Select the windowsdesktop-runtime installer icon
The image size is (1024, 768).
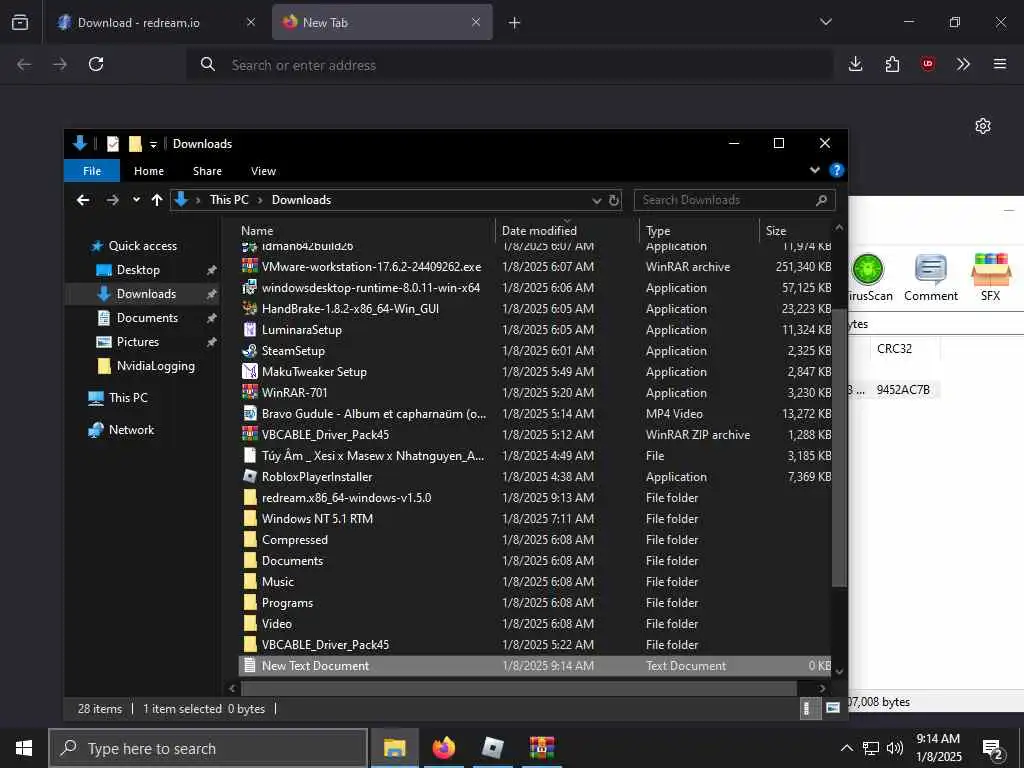pos(249,287)
